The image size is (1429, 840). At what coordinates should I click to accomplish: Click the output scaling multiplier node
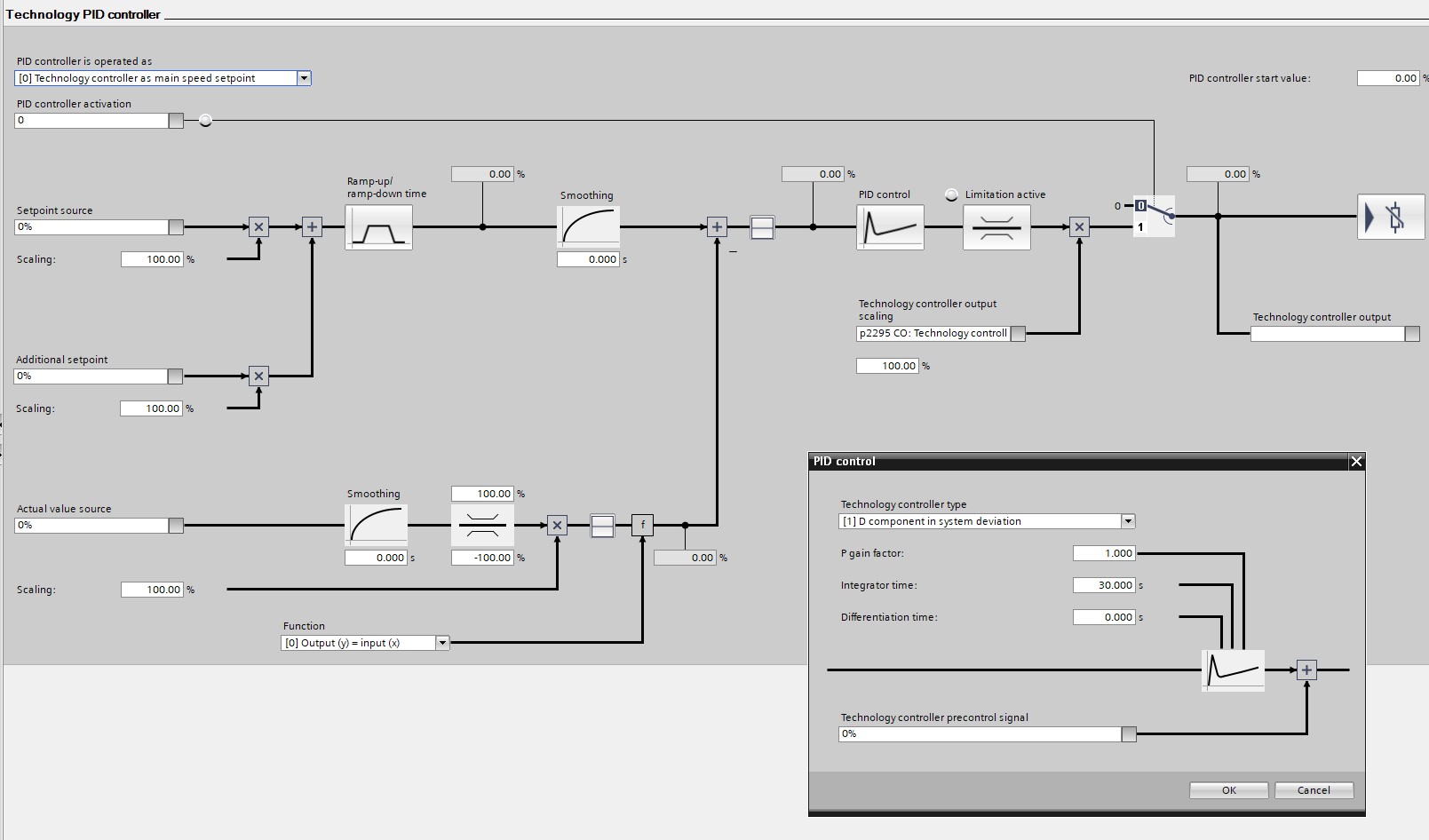click(x=1079, y=227)
